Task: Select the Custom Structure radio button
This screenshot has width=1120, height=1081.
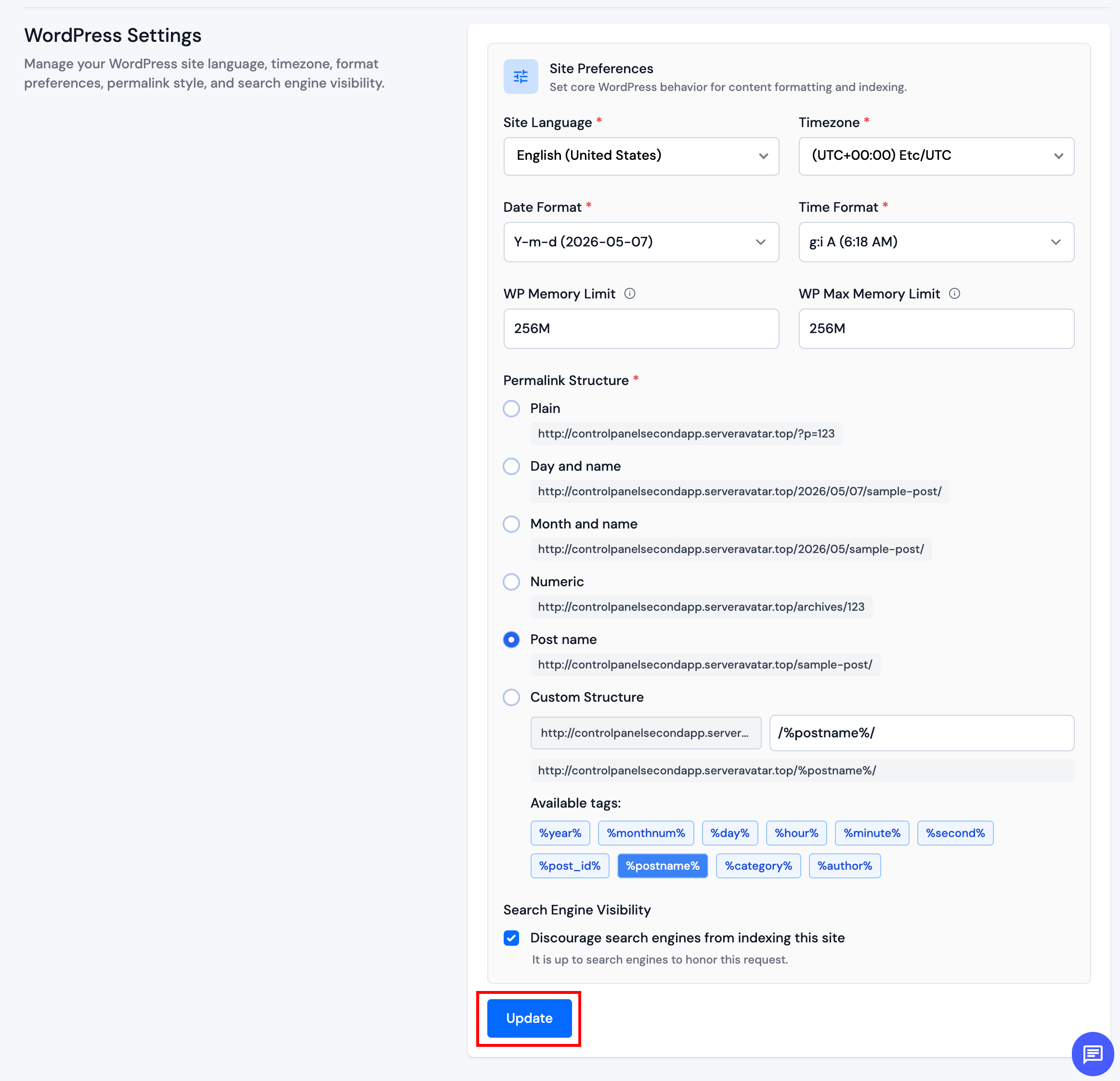Action: 511,697
